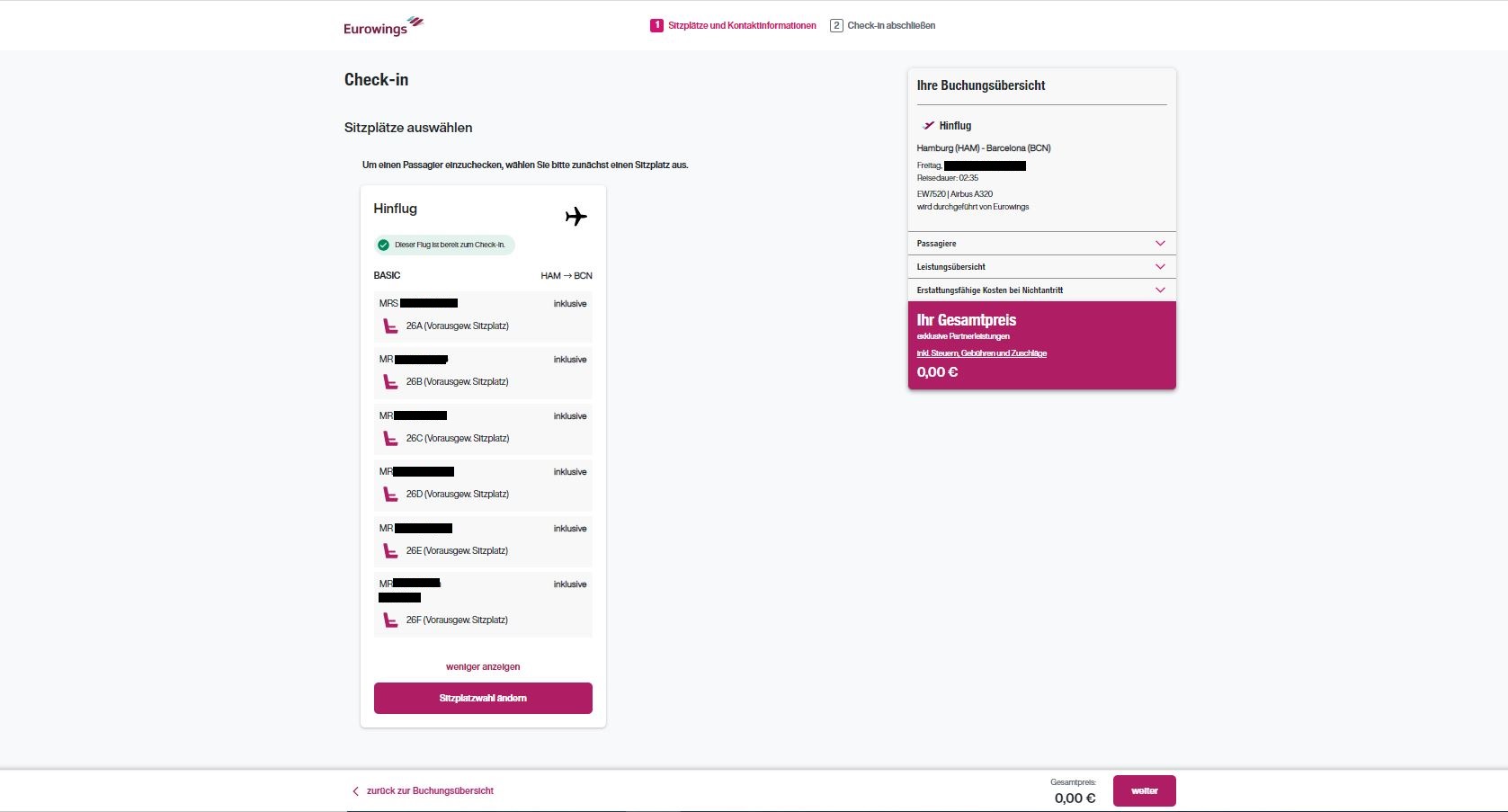Open inkl. Steuern, Gebühren und Zuschläge link
1508x812 pixels.
pyautogui.click(x=981, y=353)
